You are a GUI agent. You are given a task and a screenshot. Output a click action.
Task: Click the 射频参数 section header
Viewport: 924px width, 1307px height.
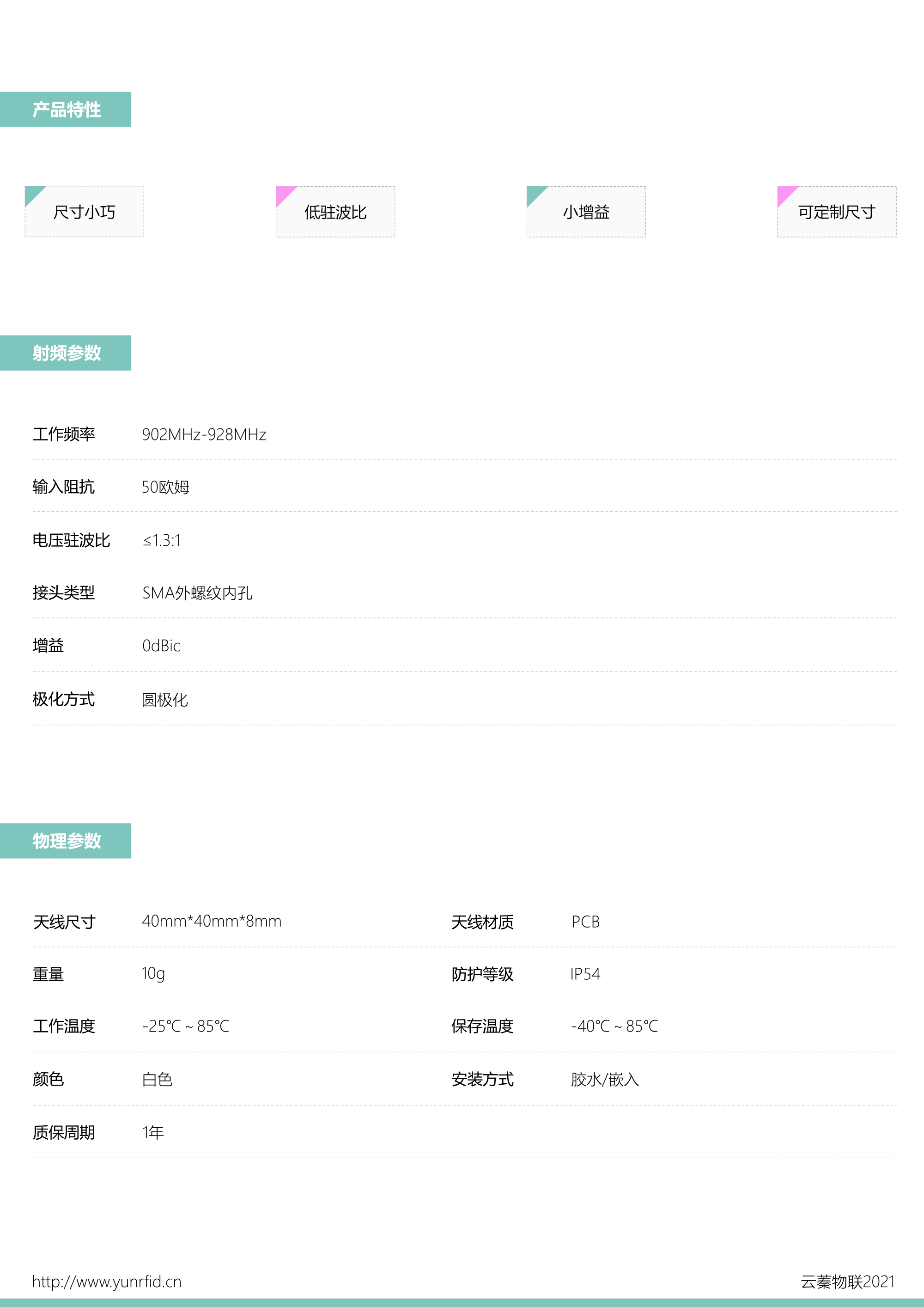pyautogui.click(x=66, y=353)
